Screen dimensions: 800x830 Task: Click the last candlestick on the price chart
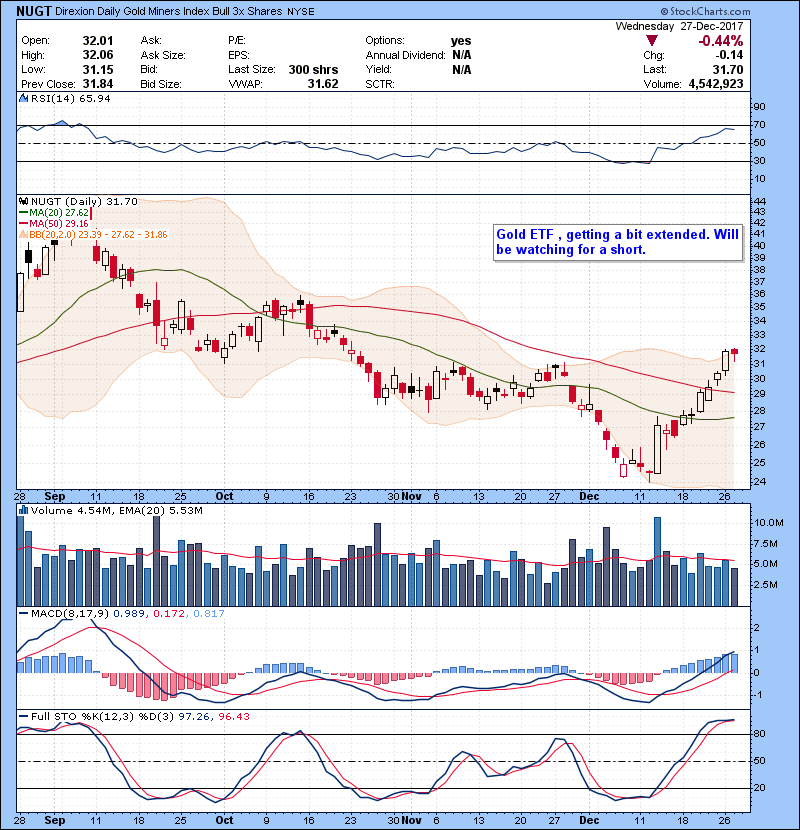735,351
